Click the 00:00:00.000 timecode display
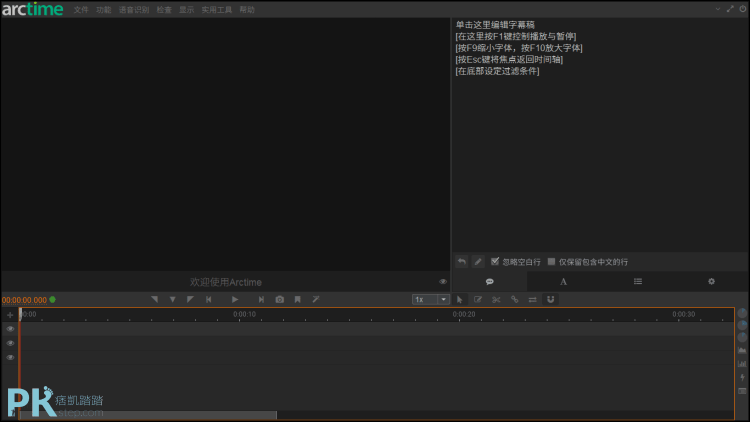 pyautogui.click(x=24, y=300)
